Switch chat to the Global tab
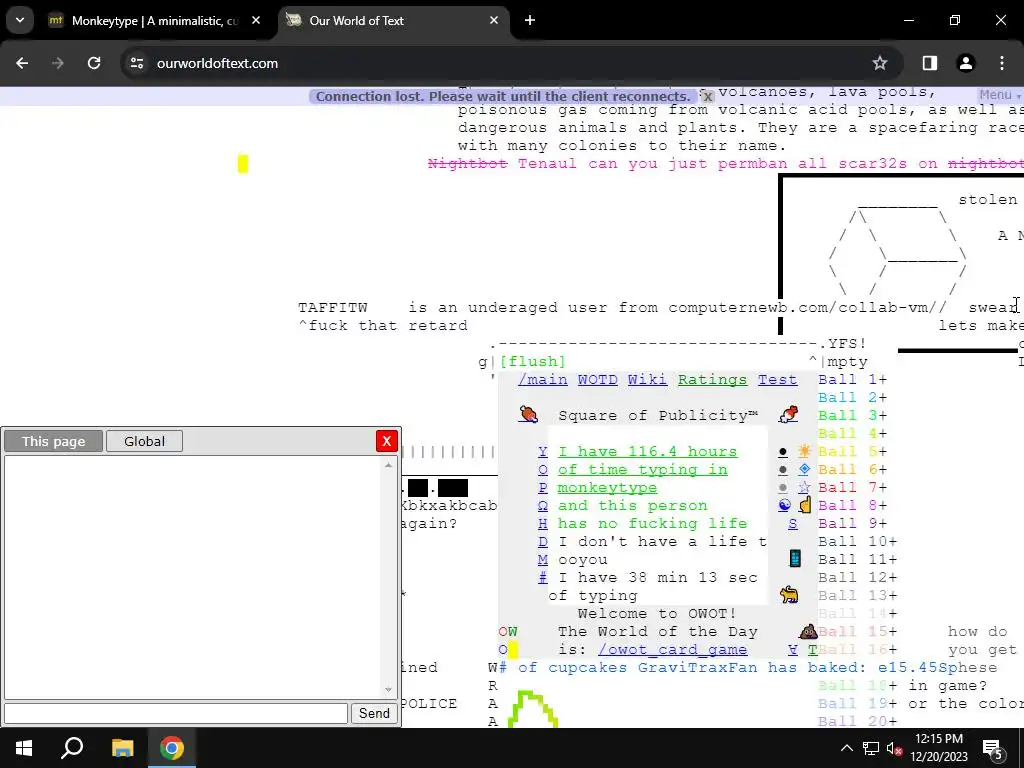This screenshot has width=1024, height=768. pos(144,441)
